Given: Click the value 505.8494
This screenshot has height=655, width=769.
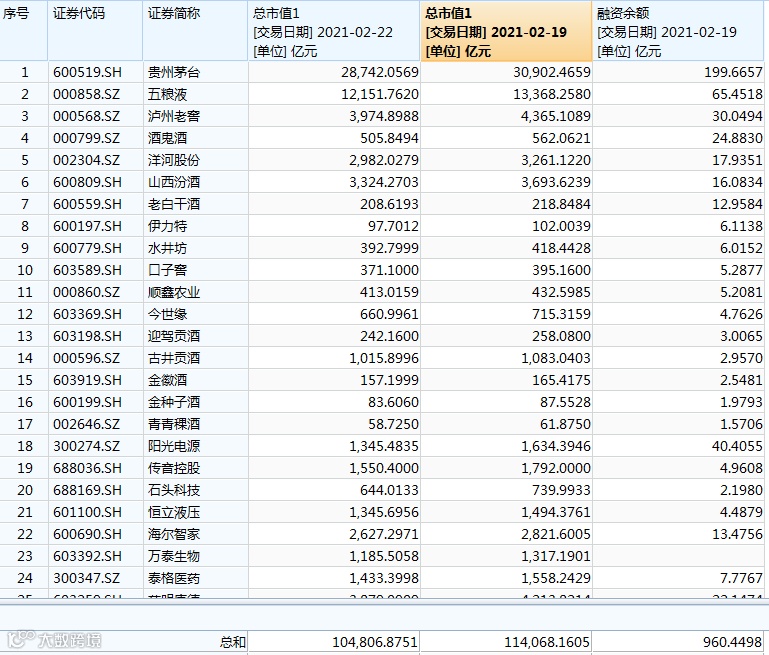Looking at the screenshot, I should click(x=389, y=138).
